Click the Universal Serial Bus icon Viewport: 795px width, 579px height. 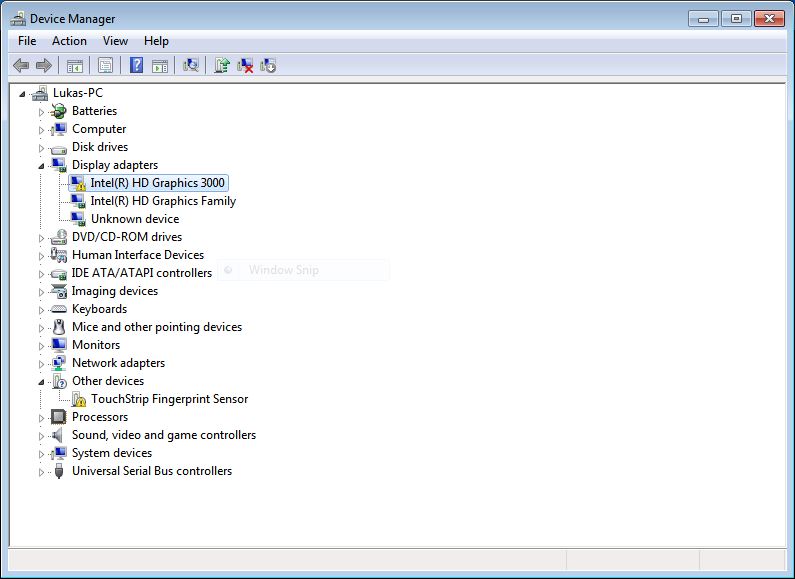(x=59, y=471)
